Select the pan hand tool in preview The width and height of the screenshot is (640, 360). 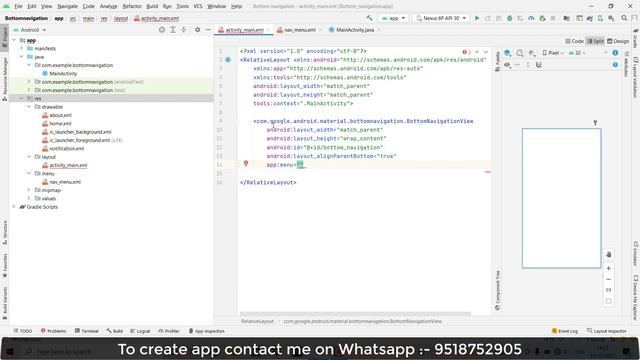pos(609,254)
